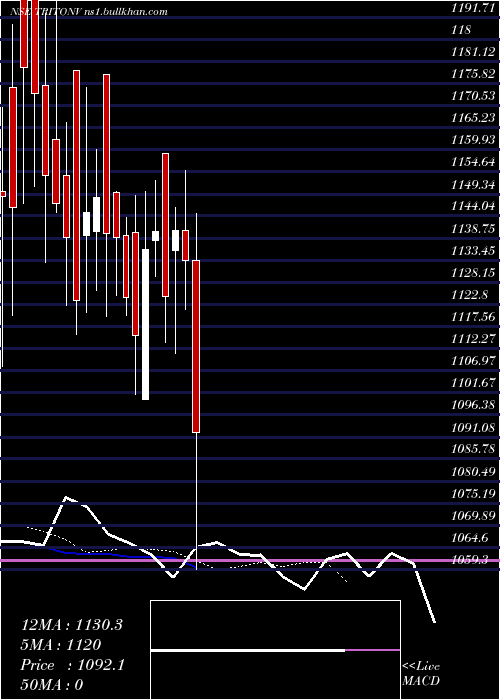Viewport: 500px width, 700px height.
Task: Click the 1144.04 price level
Action: click(473, 206)
